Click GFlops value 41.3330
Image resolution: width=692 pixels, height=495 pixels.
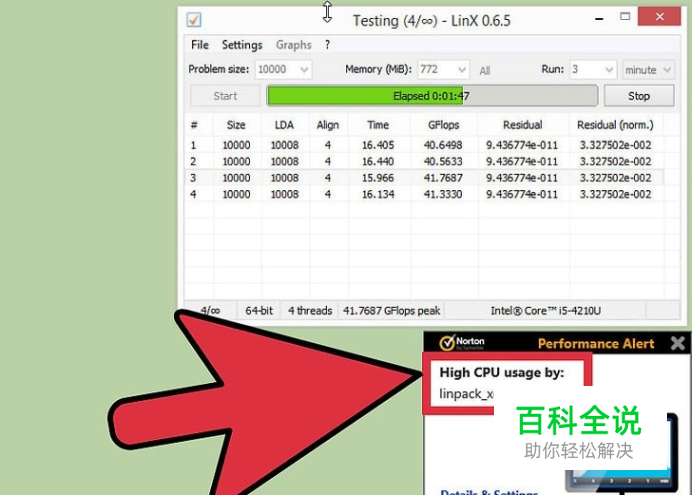click(443, 194)
